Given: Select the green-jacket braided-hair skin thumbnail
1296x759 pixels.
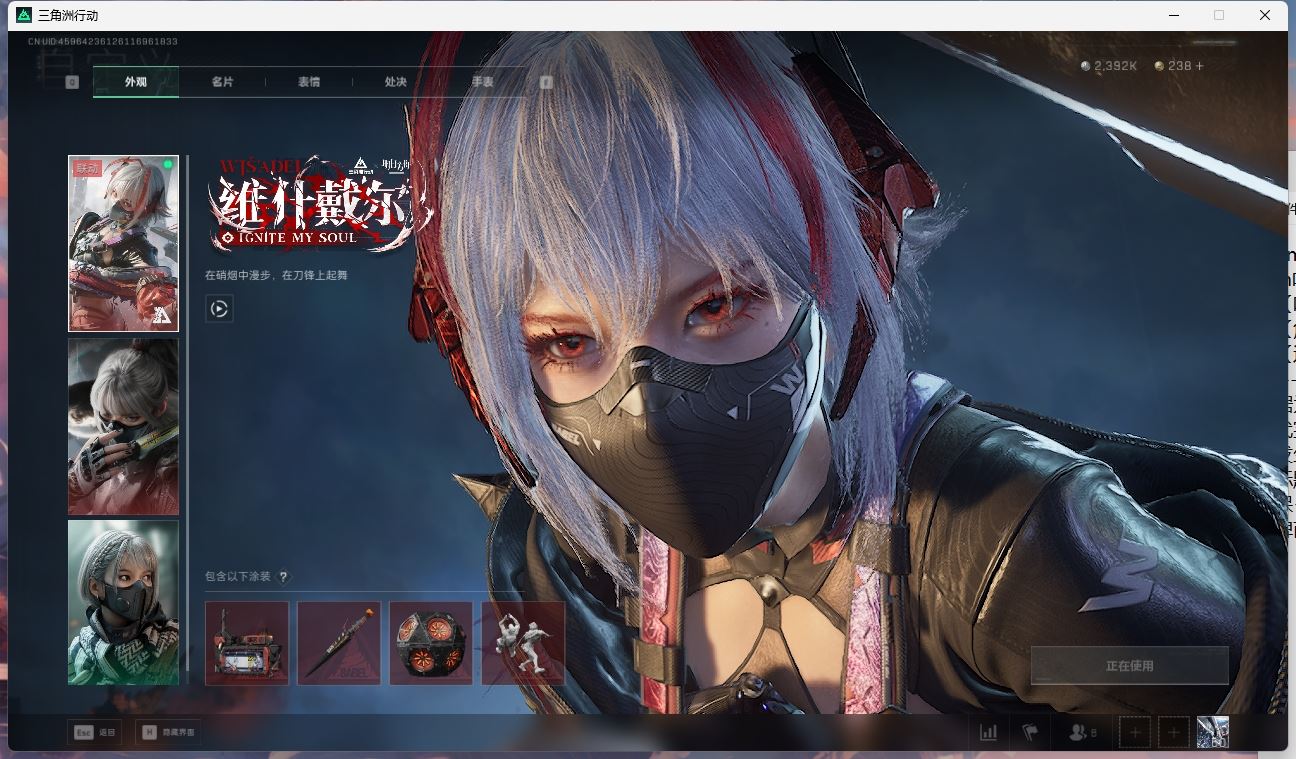Looking at the screenshot, I should [x=123, y=602].
